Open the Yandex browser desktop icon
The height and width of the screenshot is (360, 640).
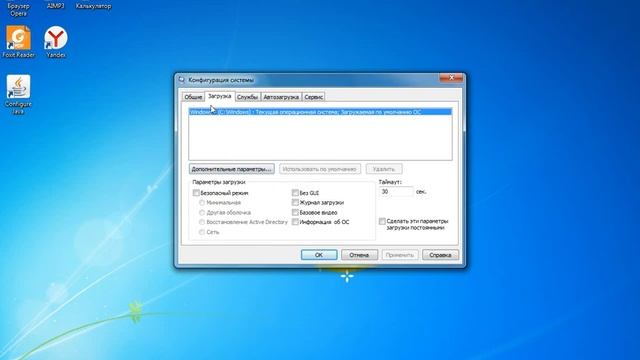[x=56, y=41]
